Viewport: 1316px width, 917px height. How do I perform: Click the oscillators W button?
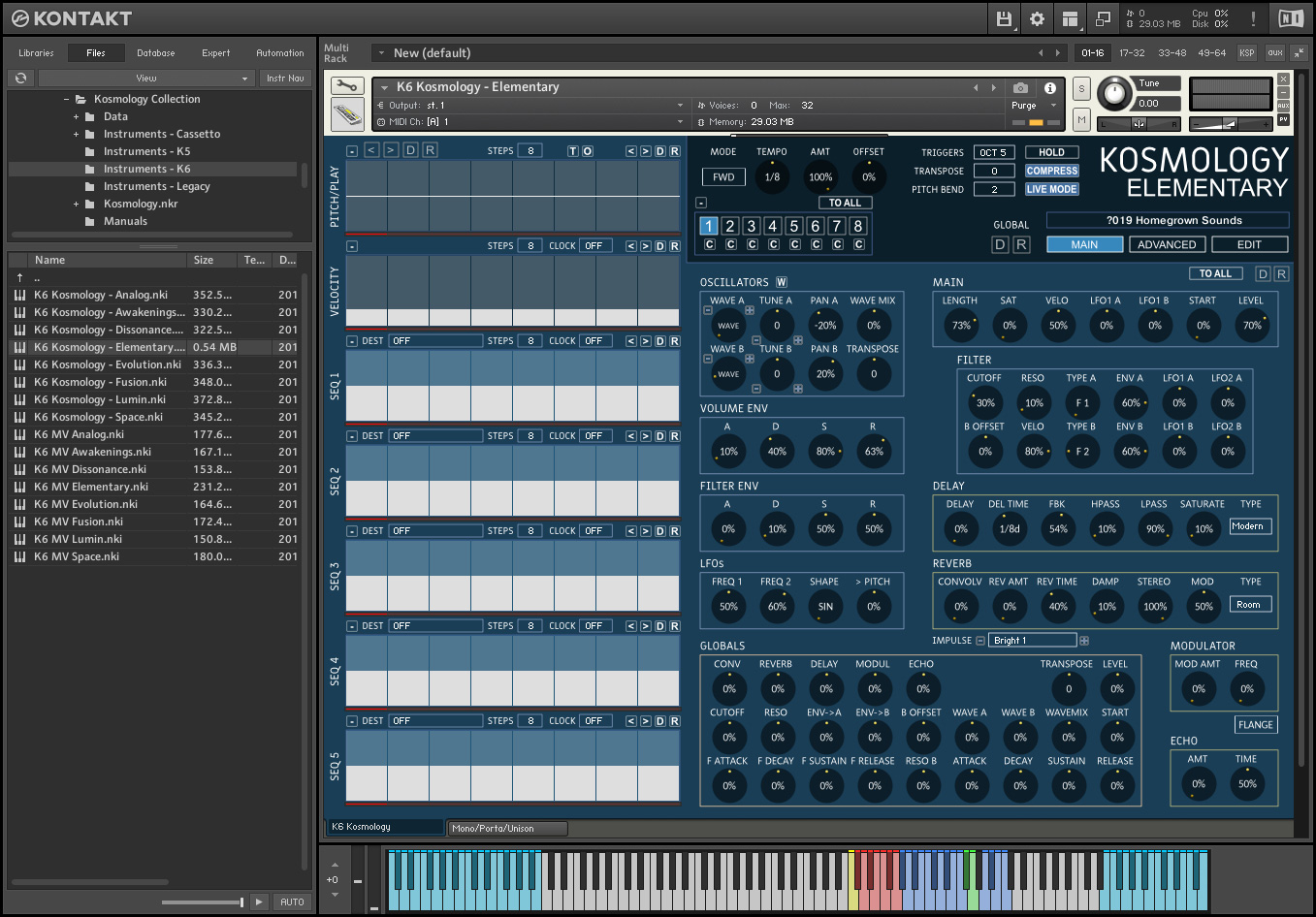click(x=782, y=282)
